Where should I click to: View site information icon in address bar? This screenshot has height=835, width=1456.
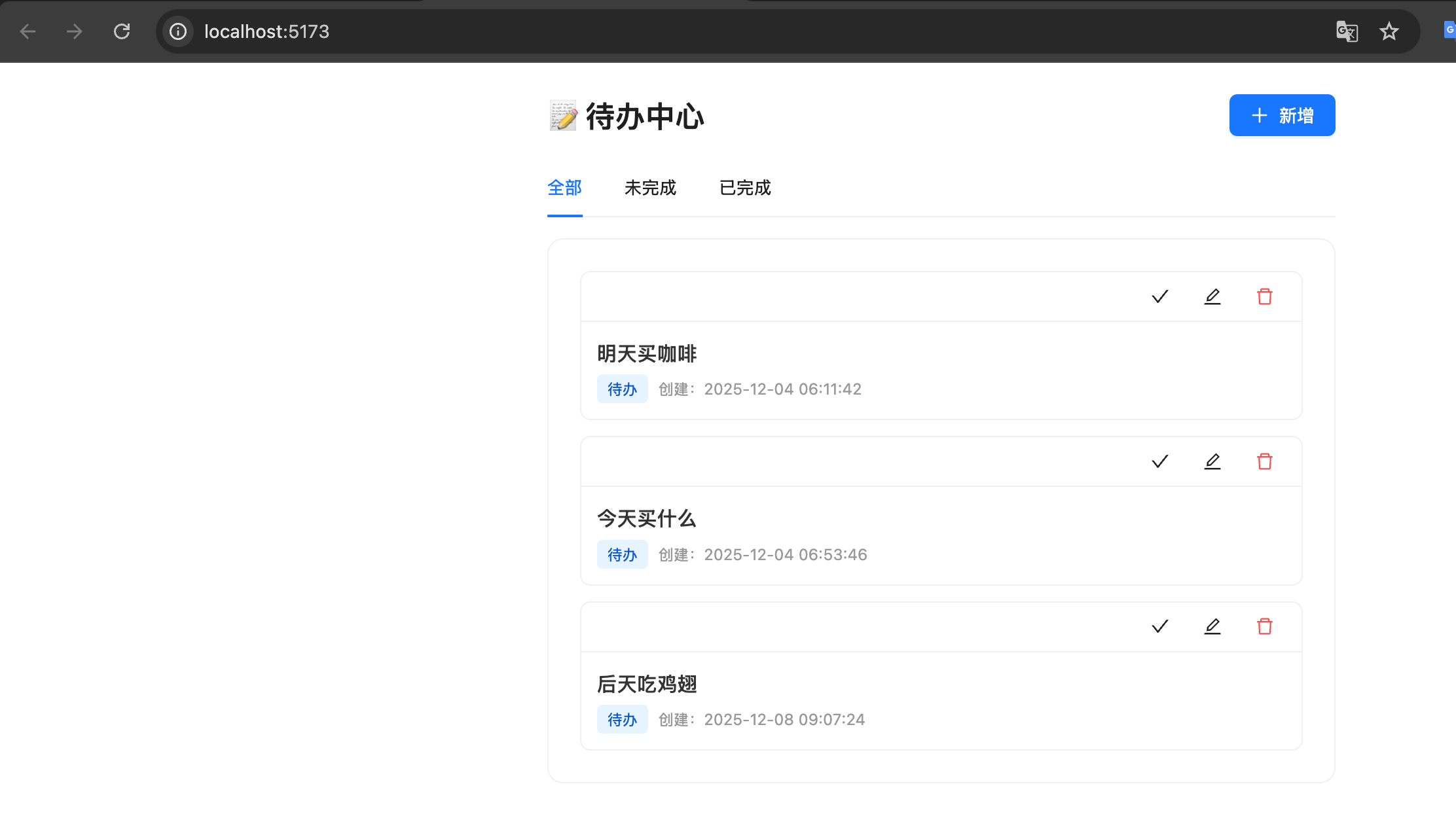pyautogui.click(x=178, y=31)
